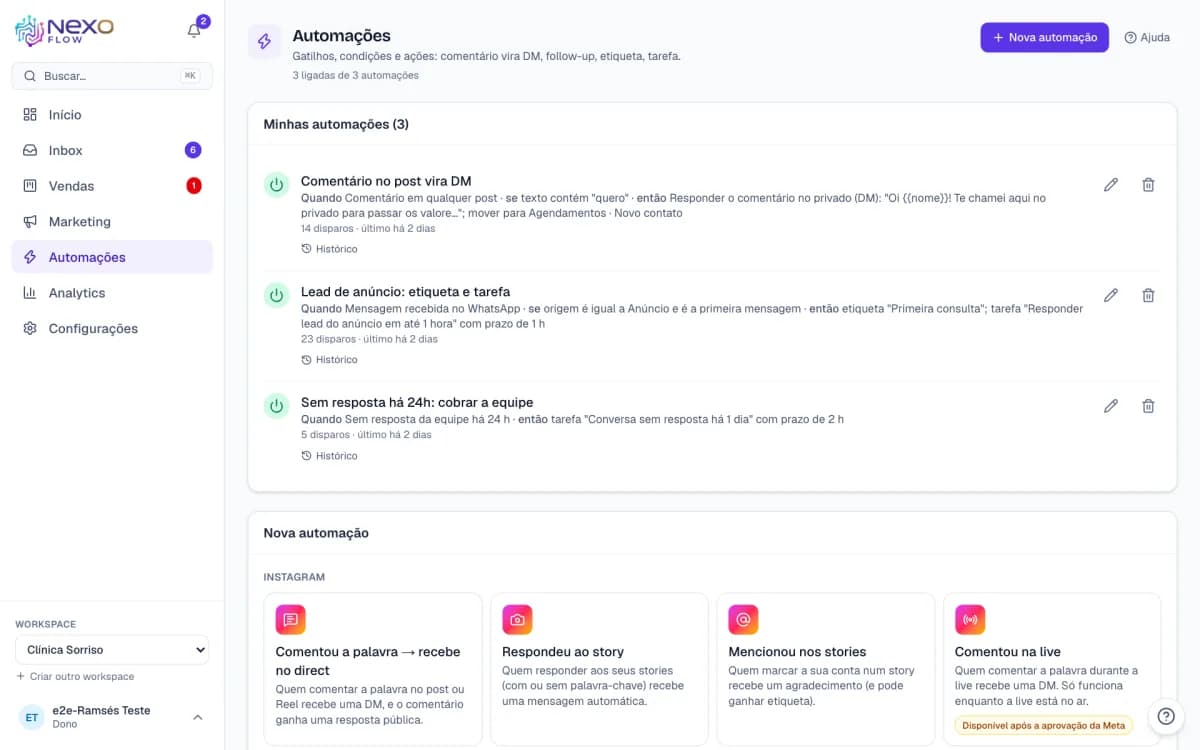Click the Disponível após a aprovação da Meta tag
Image resolution: width=1200 pixels, height=750 pixels.
[1043, 725]
